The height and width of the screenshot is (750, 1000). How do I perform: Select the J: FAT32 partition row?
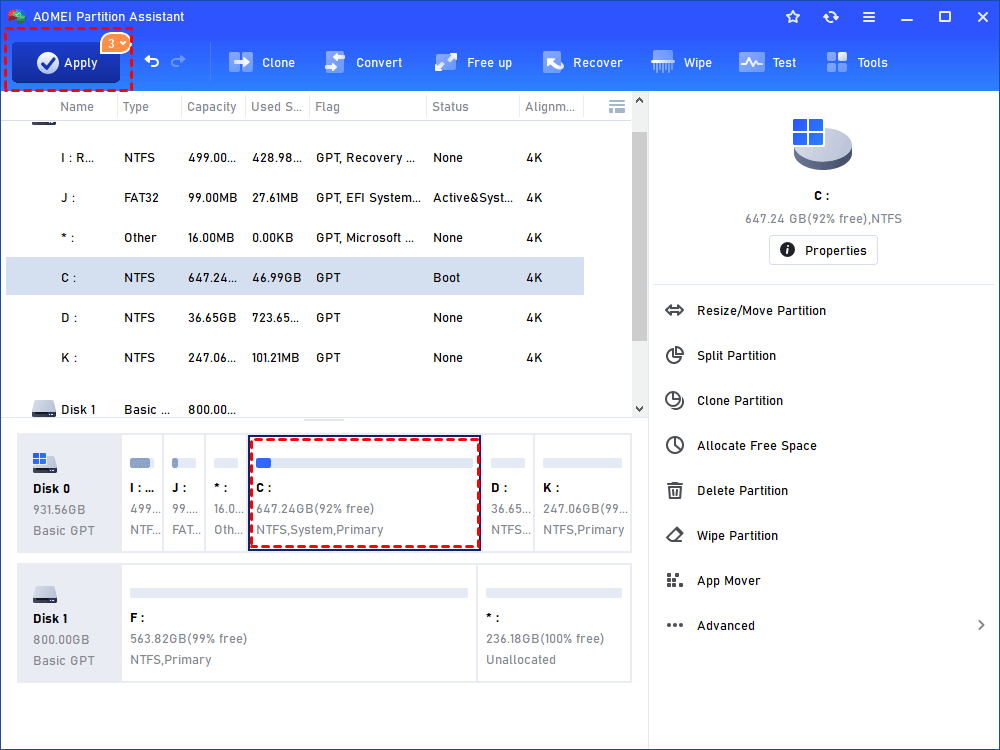[x=295, y=198]
